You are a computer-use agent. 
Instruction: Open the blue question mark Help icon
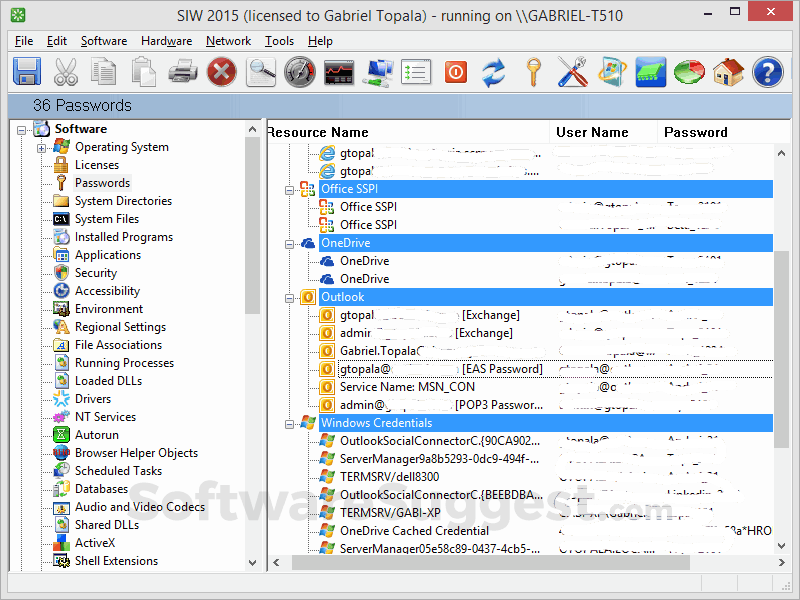768,72
